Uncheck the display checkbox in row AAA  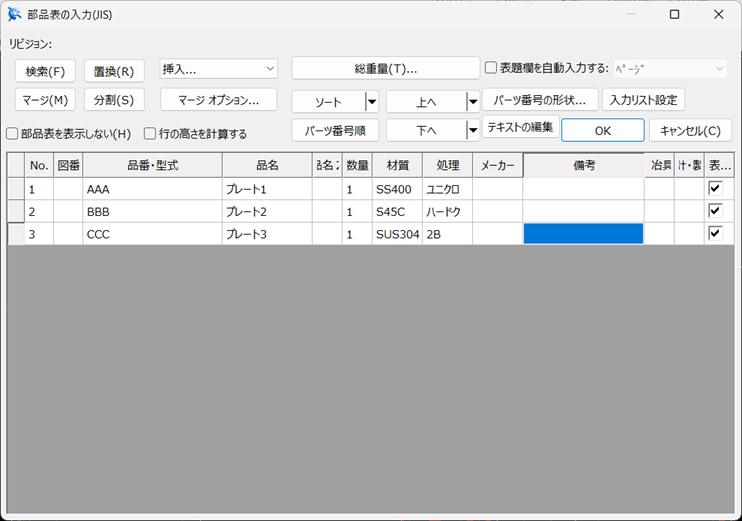click(x=715, y=188)
